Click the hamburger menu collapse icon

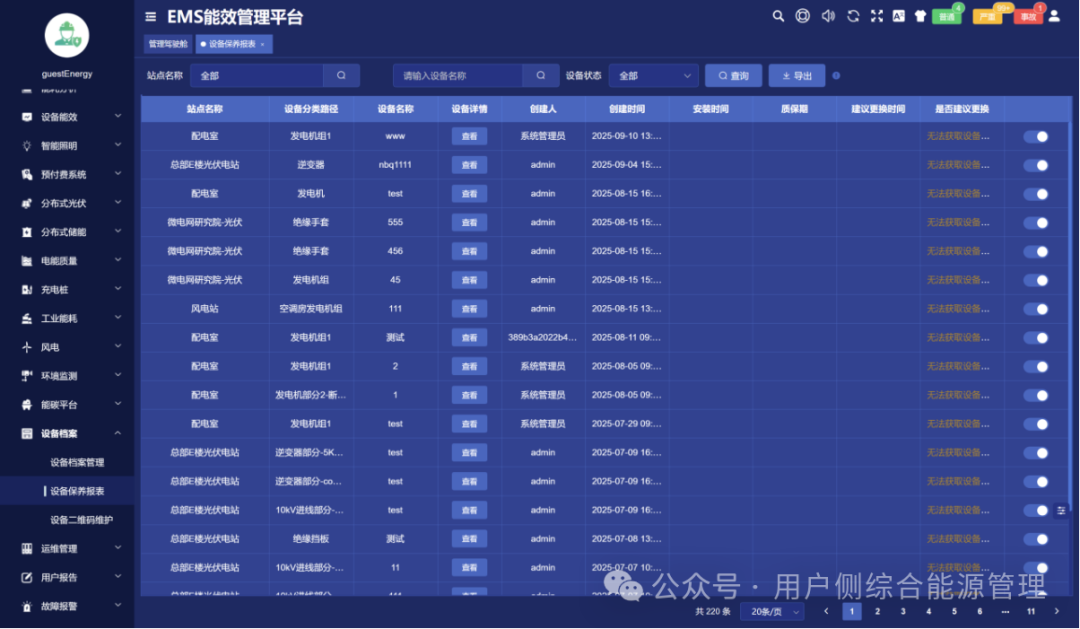point(150,16)
